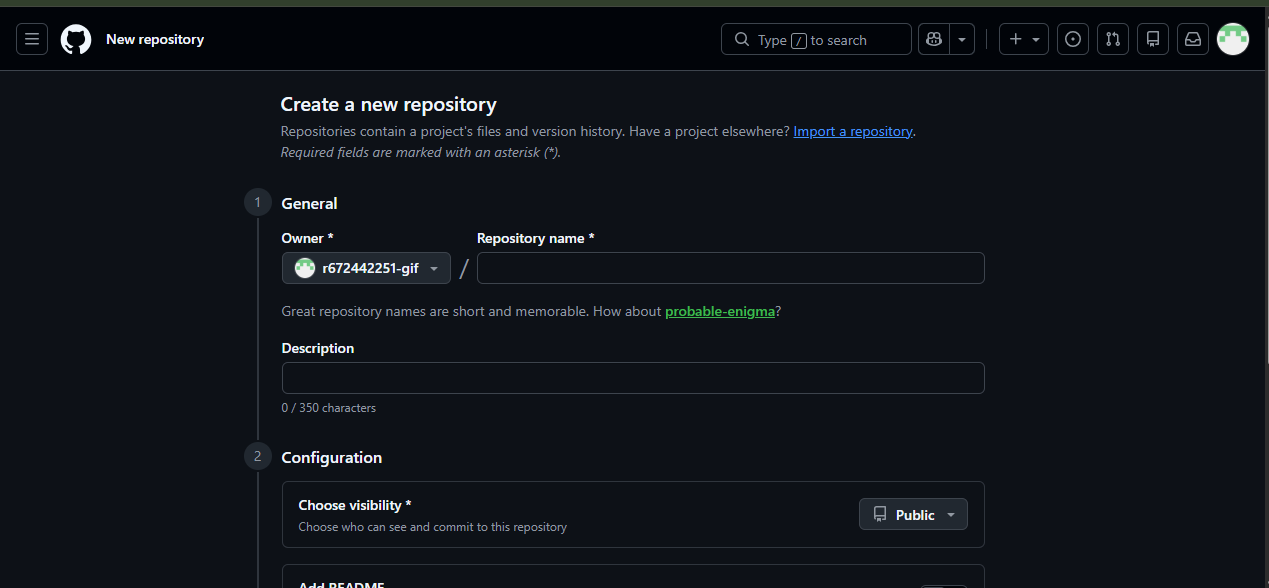Open the plus Create new menu
Image resolution: width=1269 pixels, height=588 pixels.
click(x=1024, y=39)
